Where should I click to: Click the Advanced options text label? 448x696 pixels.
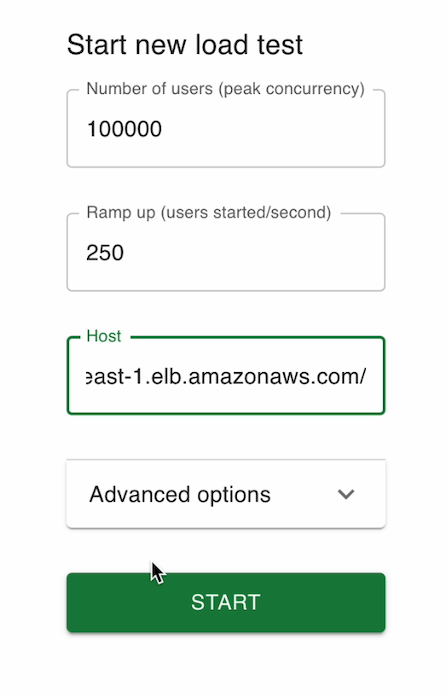click(x=180, y=494)
